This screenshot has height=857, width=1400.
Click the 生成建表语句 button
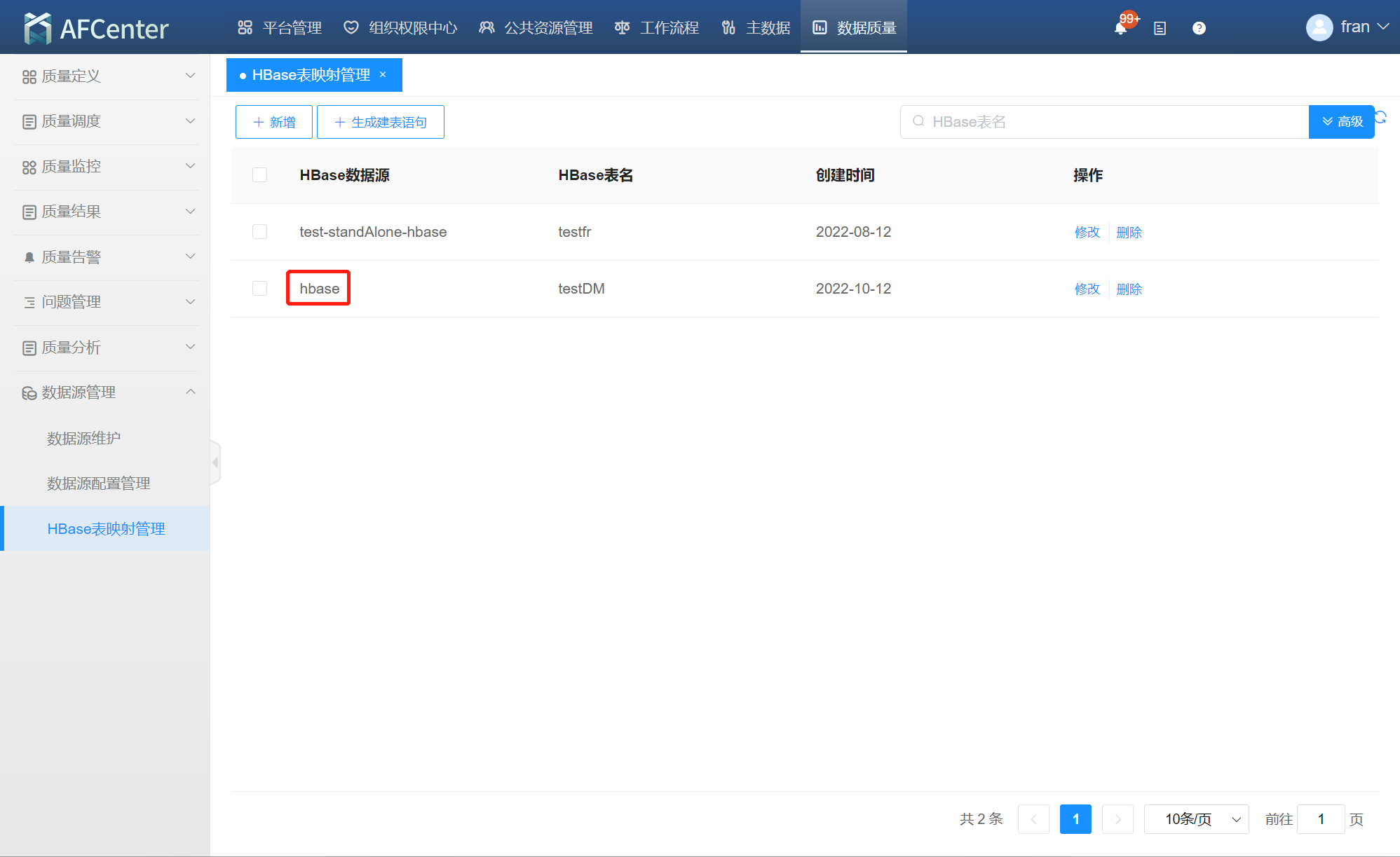[x=380, y=122]
